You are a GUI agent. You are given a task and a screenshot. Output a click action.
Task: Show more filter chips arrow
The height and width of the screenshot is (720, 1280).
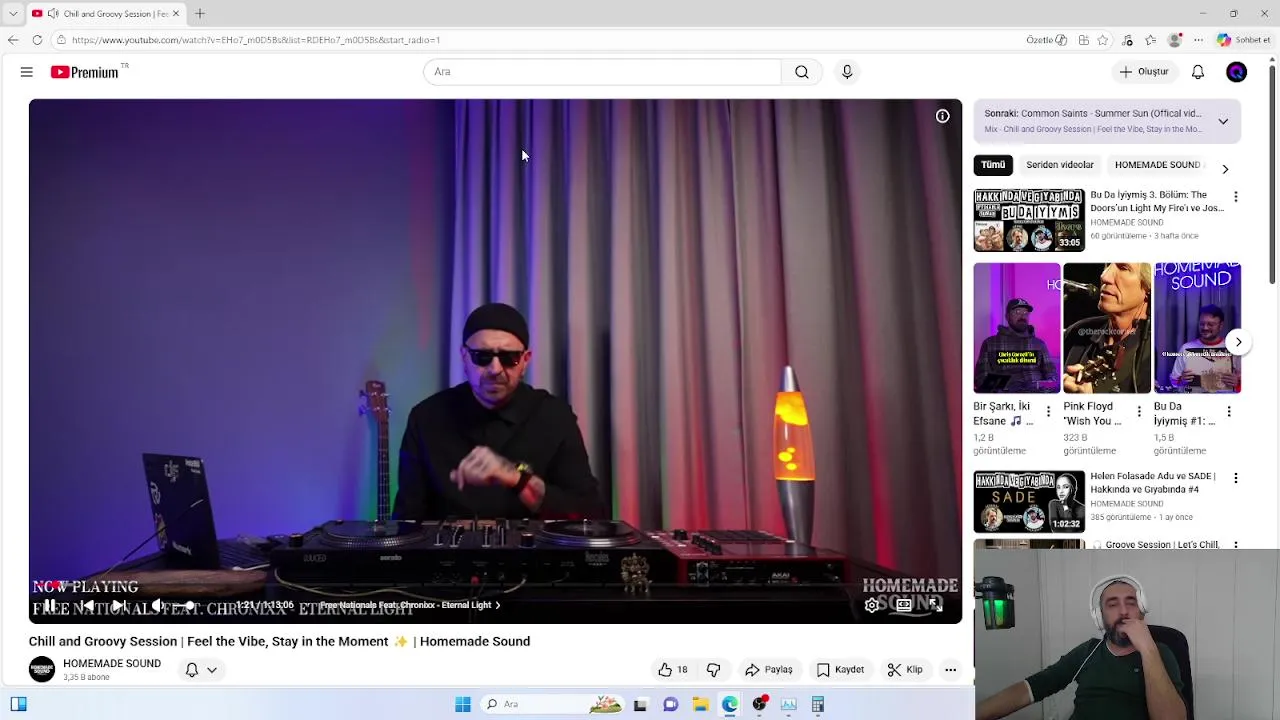pyautogui.click(x=1225, y=169)
